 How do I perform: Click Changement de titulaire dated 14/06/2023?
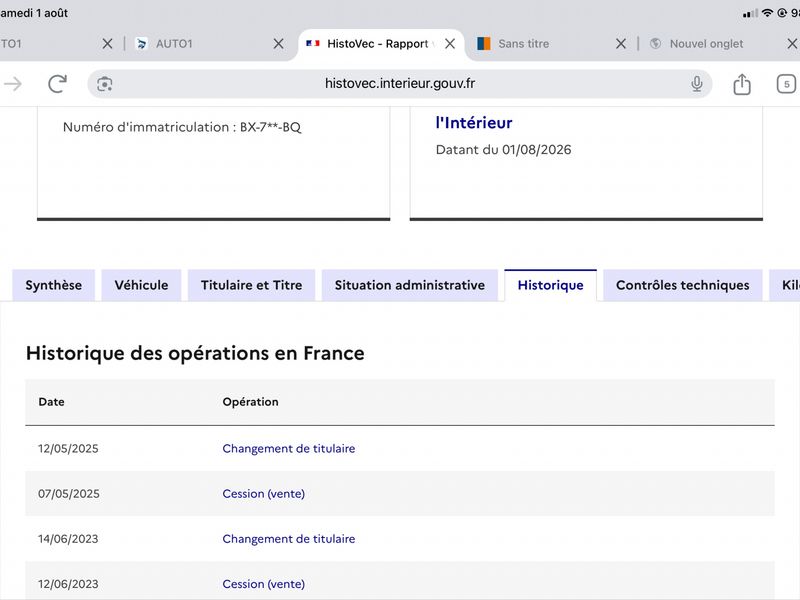(289, 539)
